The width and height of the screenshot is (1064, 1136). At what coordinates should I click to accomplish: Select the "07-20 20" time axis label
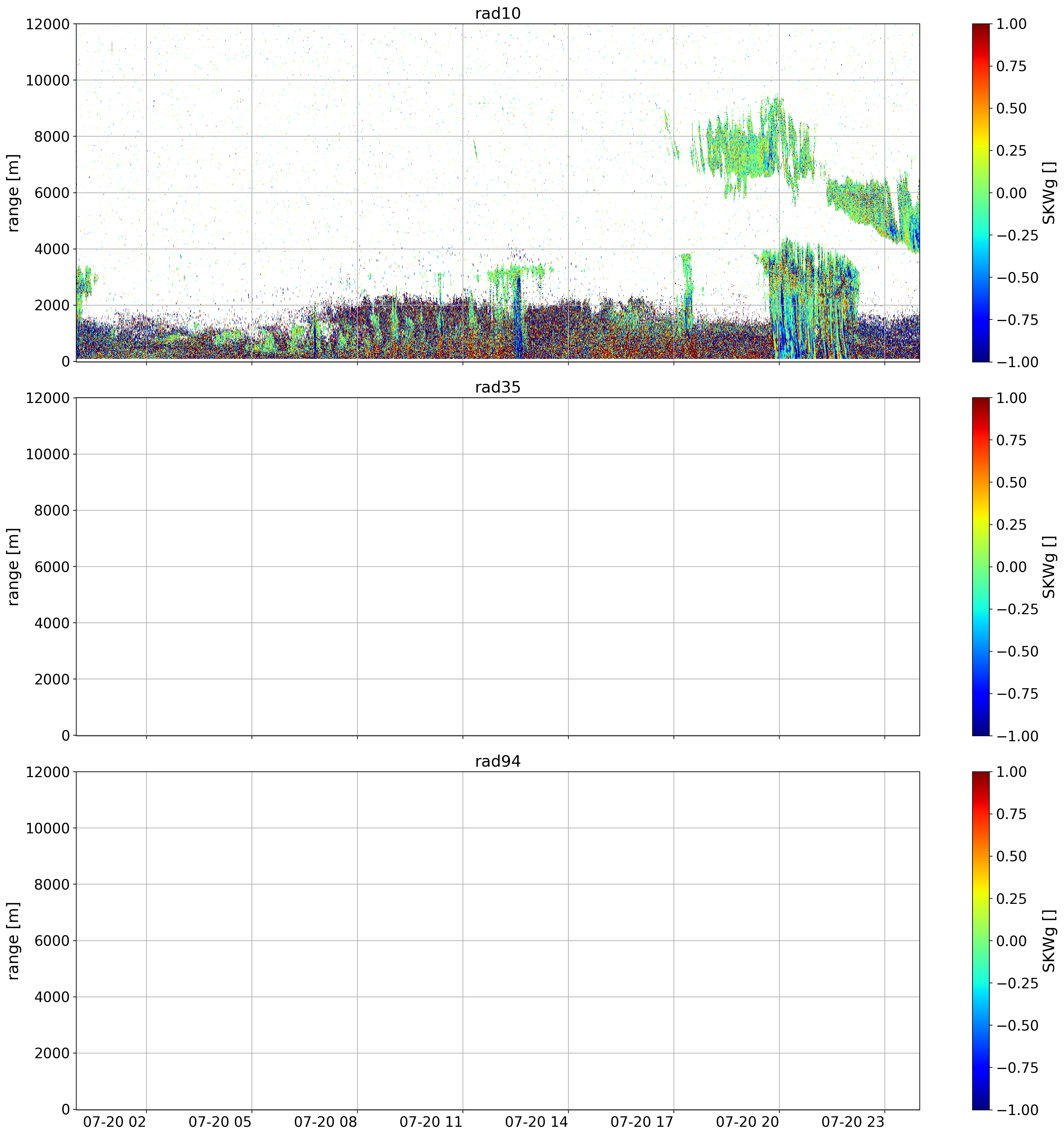(747, 1122)
